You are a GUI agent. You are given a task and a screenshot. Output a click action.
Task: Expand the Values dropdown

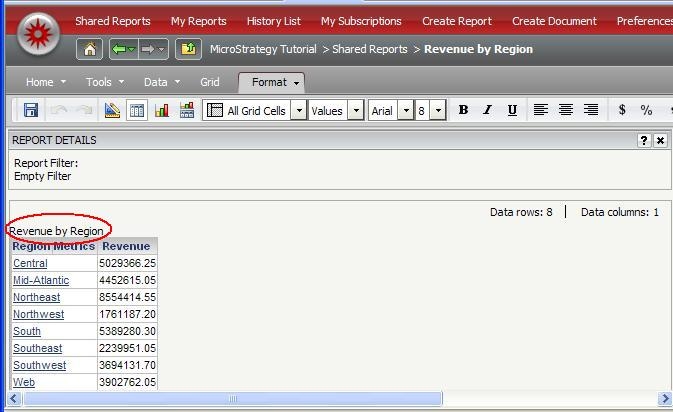[x=355, y=111]
